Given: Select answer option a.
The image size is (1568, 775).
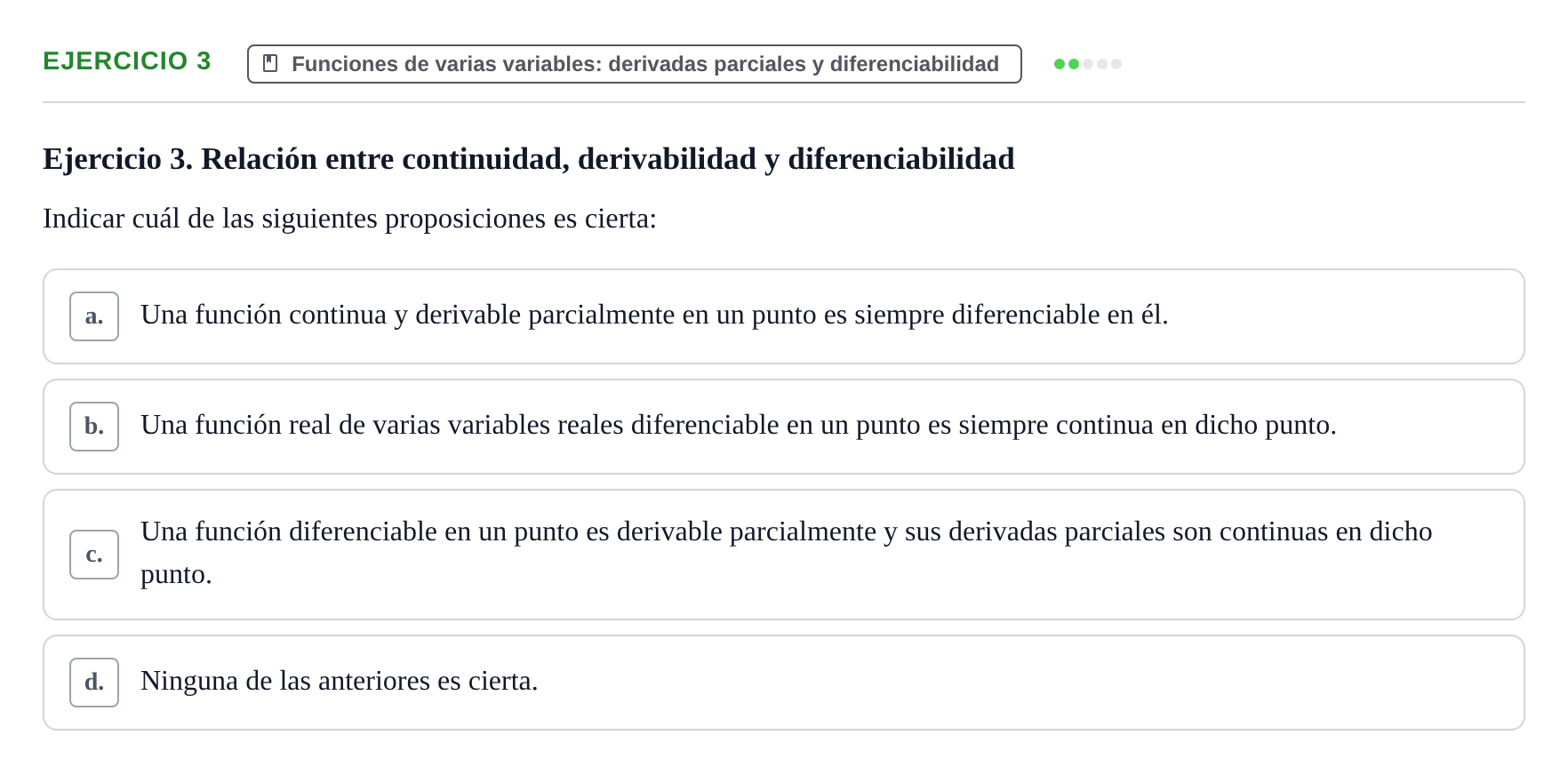Looking at the screenshot, I should pos(783,316).
